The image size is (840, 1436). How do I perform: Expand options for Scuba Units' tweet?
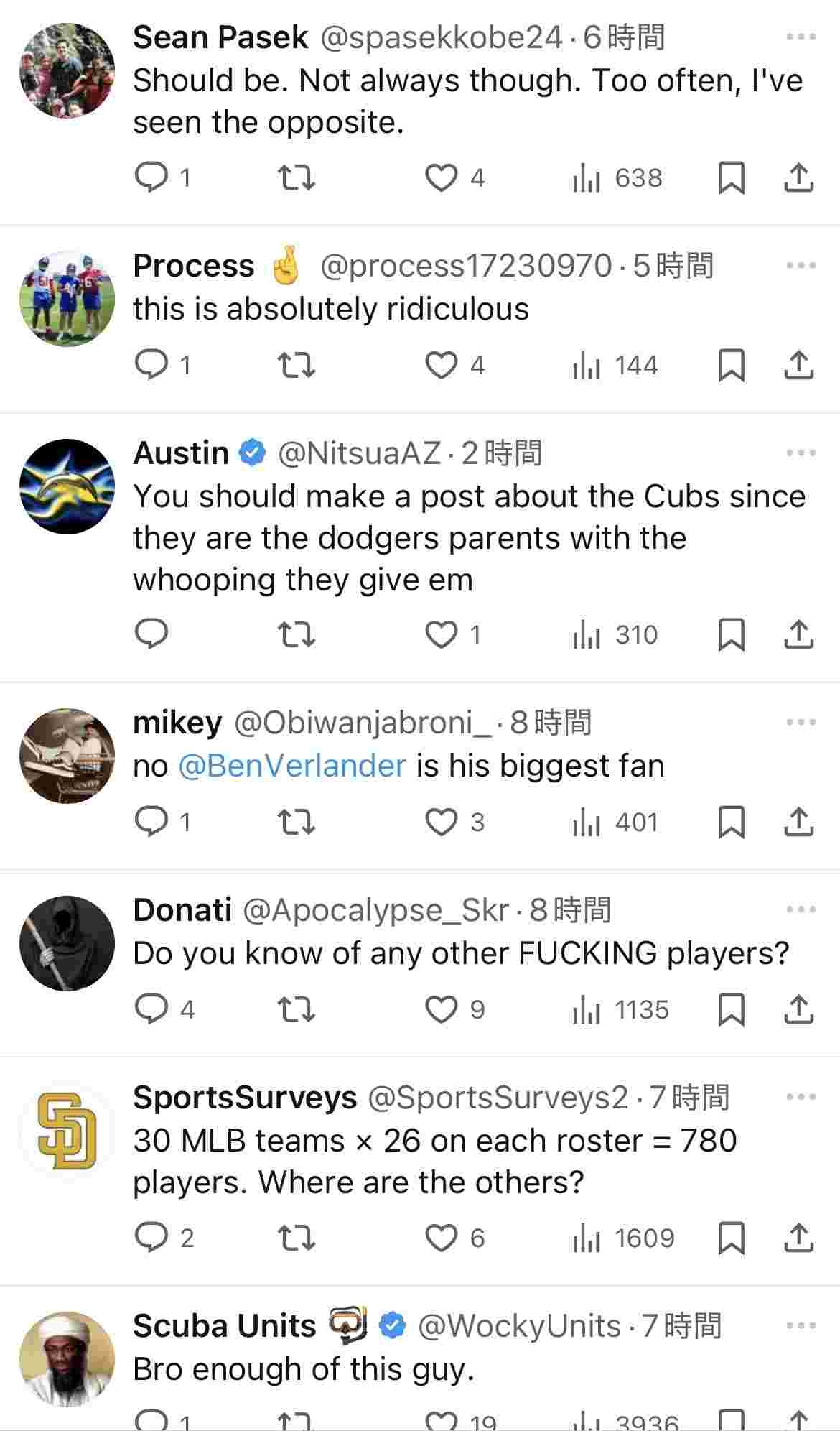click(801, 1326)
